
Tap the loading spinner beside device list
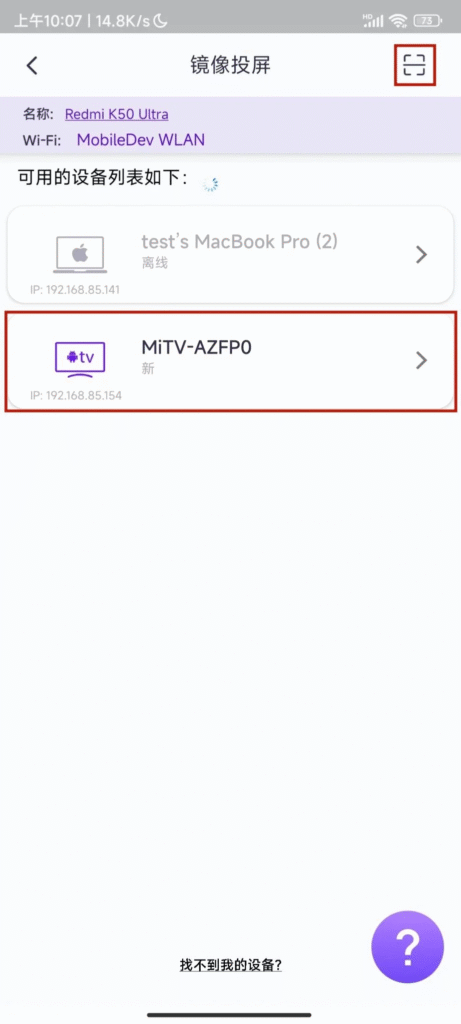click(x=210, y=184)
